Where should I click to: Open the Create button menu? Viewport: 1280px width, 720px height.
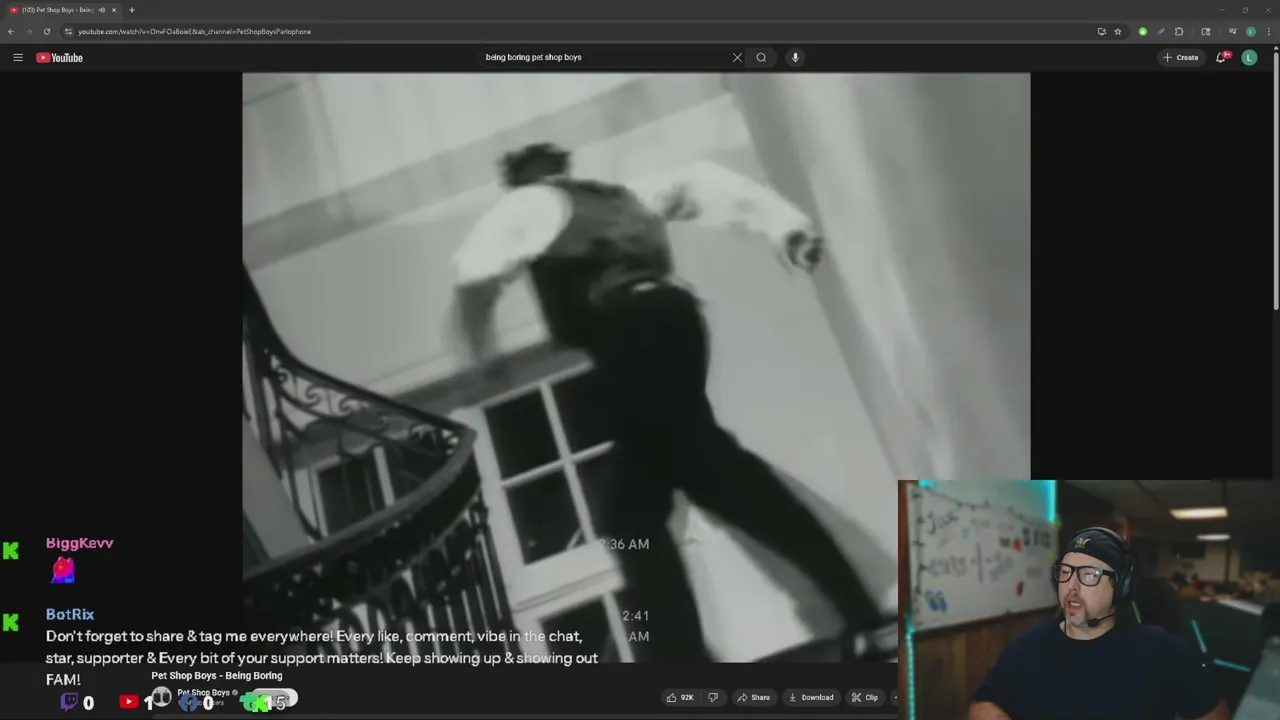point(1181,57)
